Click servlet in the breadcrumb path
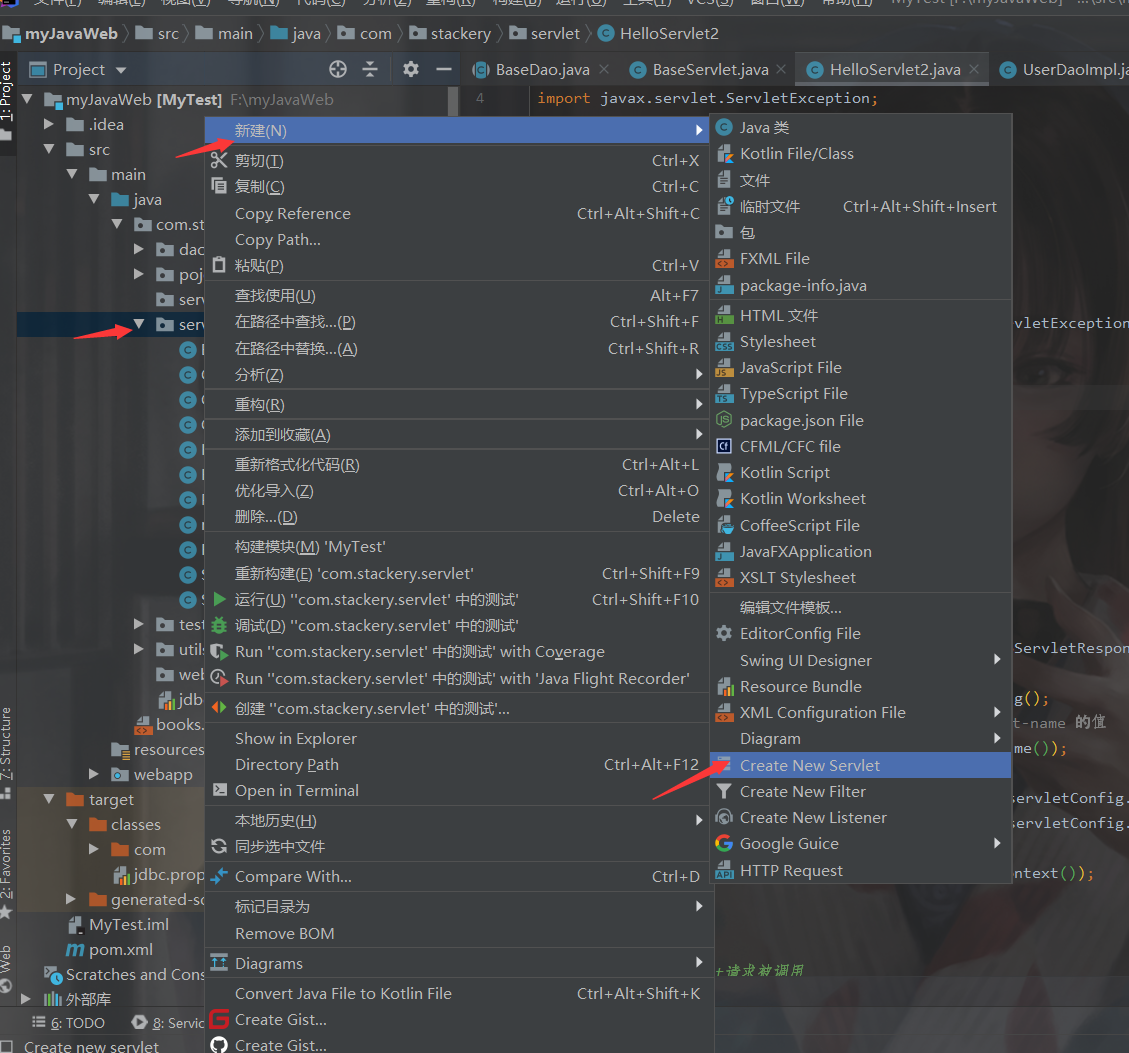Image resolution: width=1129 pixels, height=1053 pixels. (545, 34)
